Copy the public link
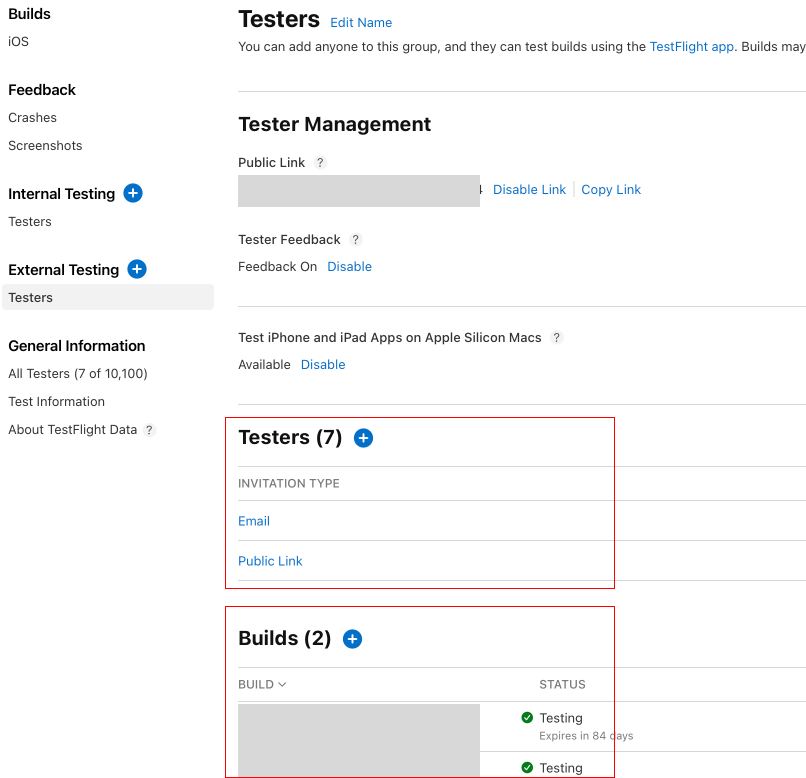 click(611, 190)
